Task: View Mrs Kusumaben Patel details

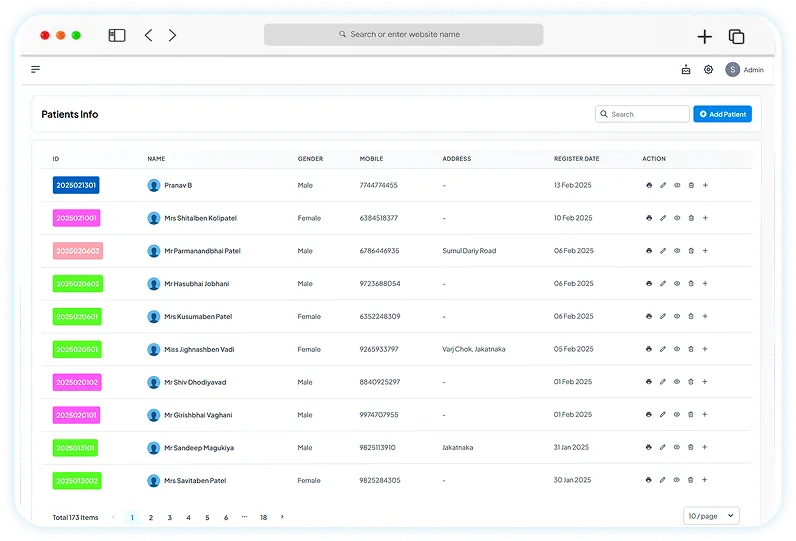Action: (x=677, y=316)
